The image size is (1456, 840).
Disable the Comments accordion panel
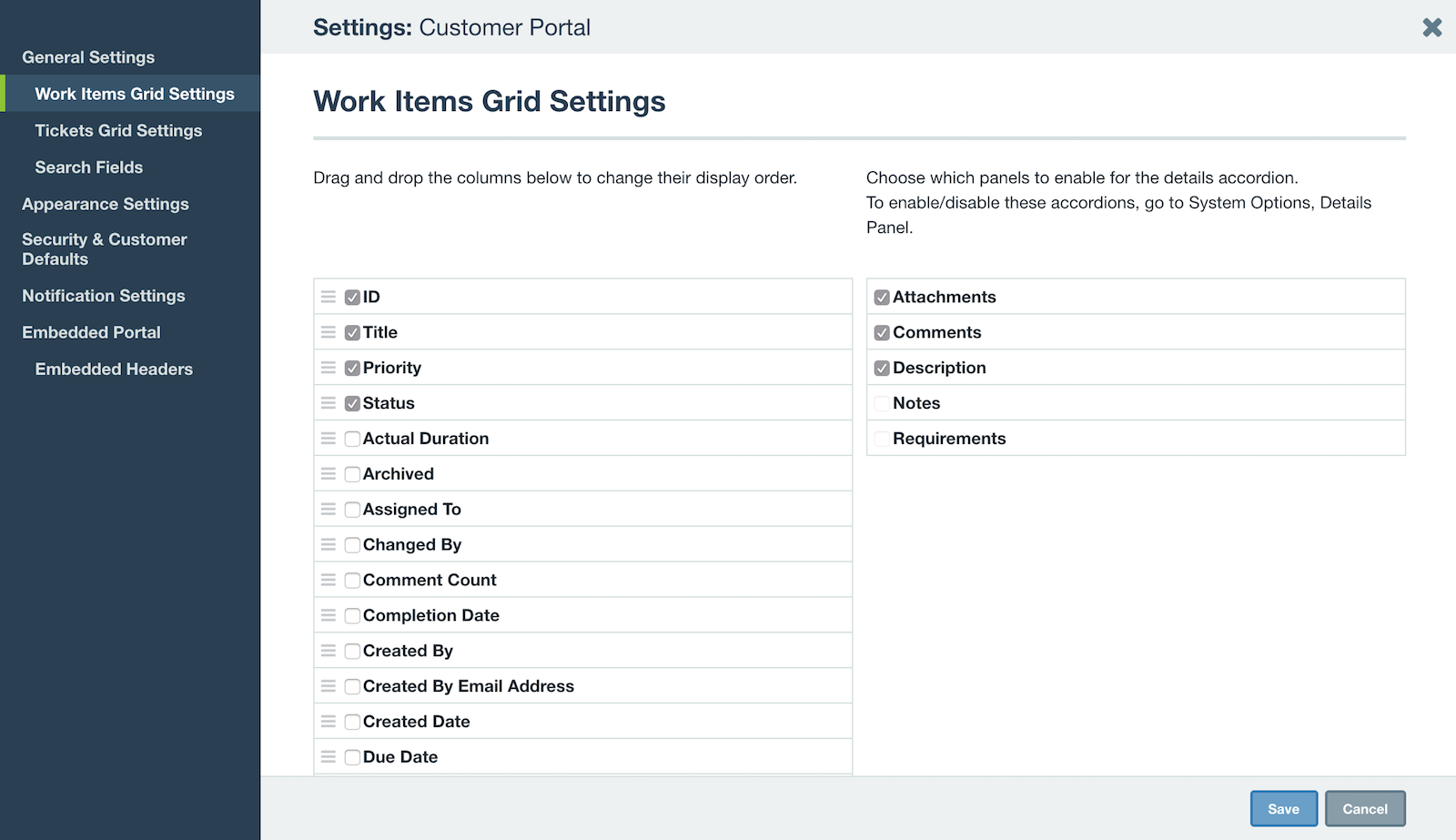(x=881, y=332)
